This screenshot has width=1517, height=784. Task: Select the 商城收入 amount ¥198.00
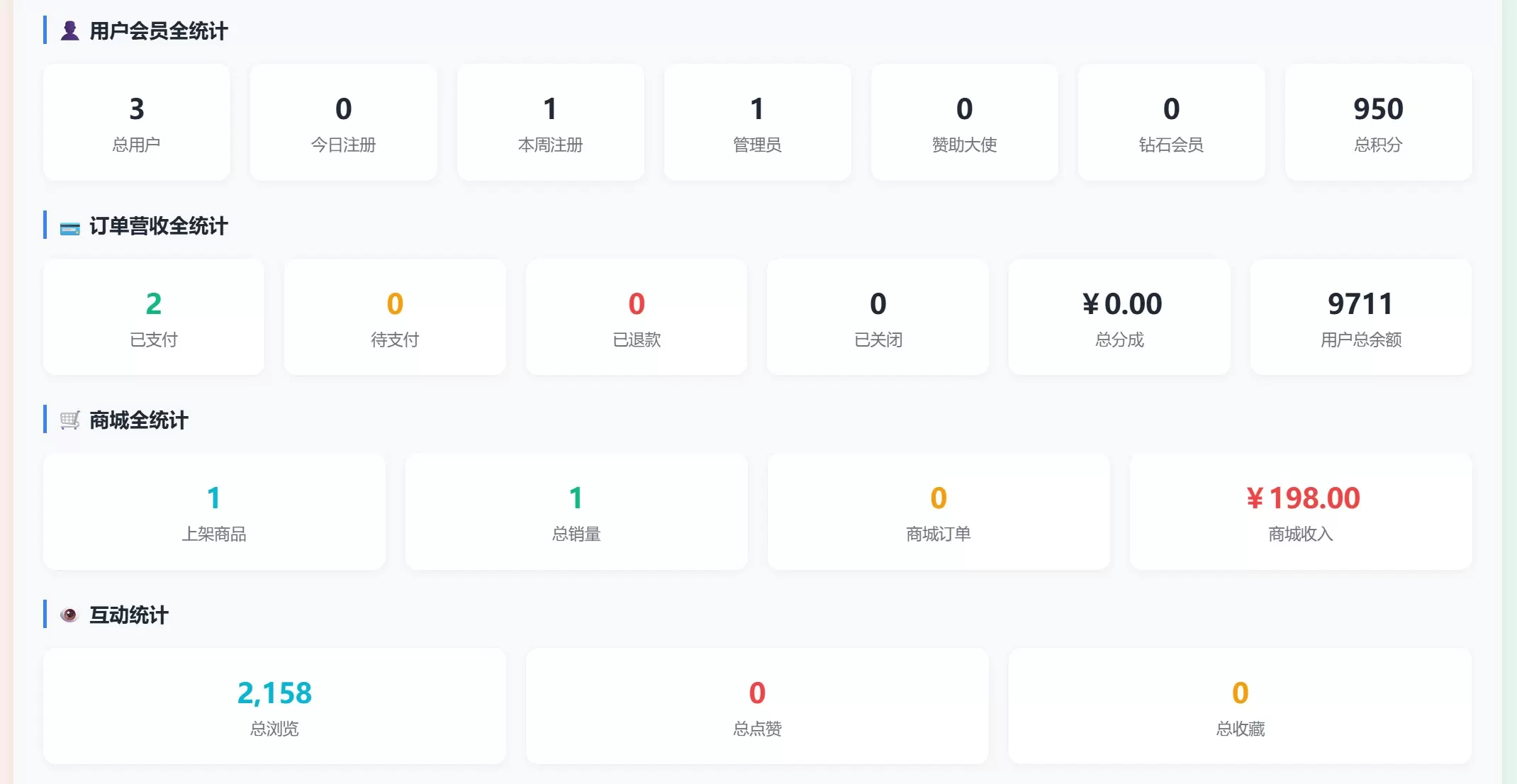click(x=1304, y=498)
